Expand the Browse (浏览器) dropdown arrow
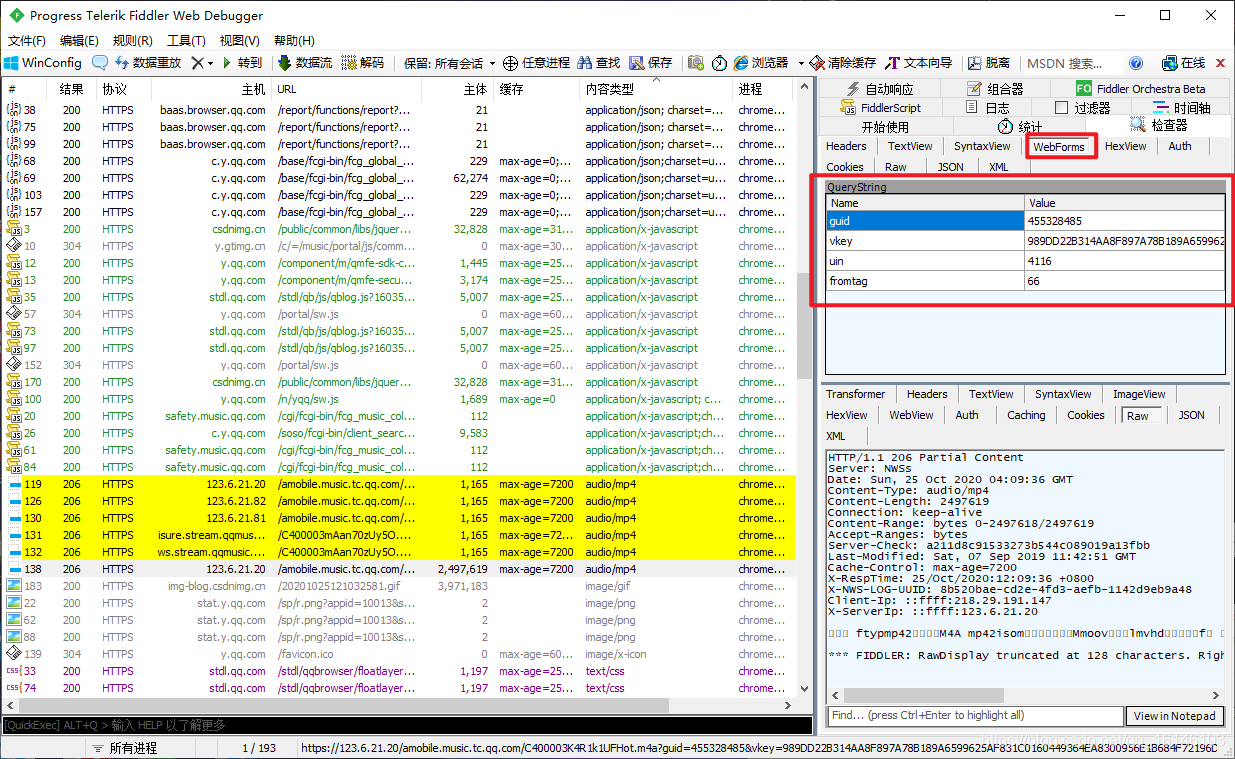Screen dimensions: 1235x759 pos(801,62)
